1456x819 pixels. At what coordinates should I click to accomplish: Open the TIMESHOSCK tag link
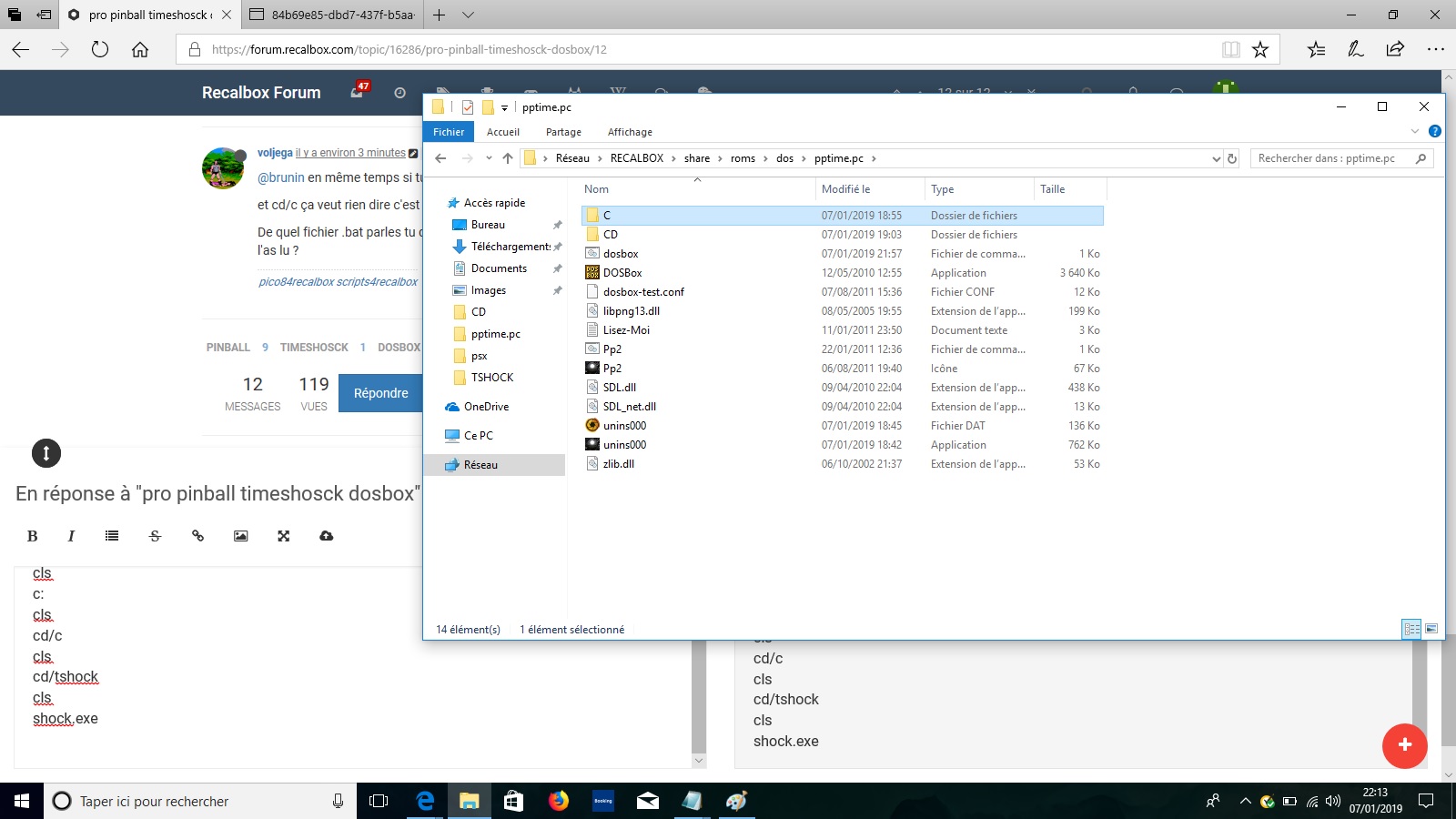[x=314, y=348]
